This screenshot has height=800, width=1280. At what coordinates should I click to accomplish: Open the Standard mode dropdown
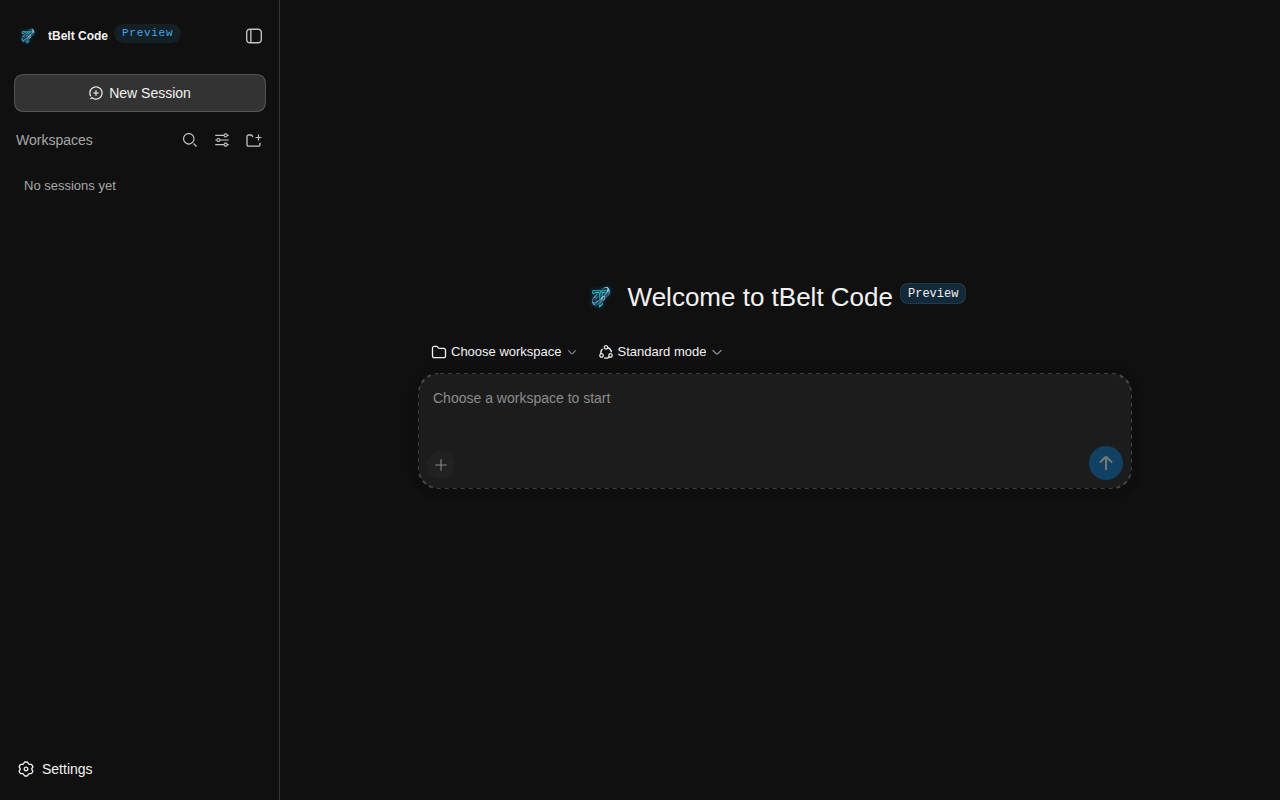pos(660,352)
